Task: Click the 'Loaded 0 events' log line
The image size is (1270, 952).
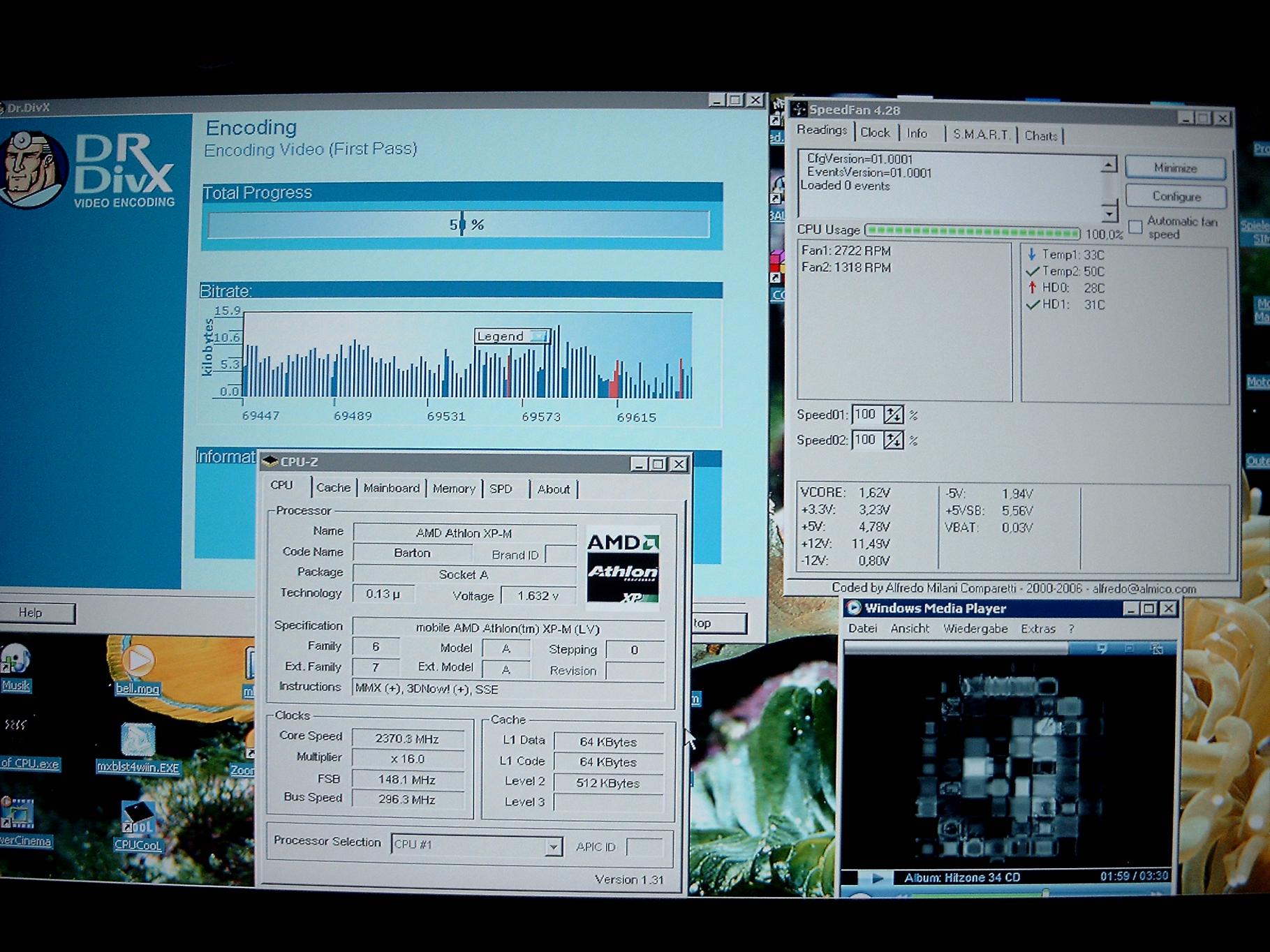Action: (x=846, y=186)
